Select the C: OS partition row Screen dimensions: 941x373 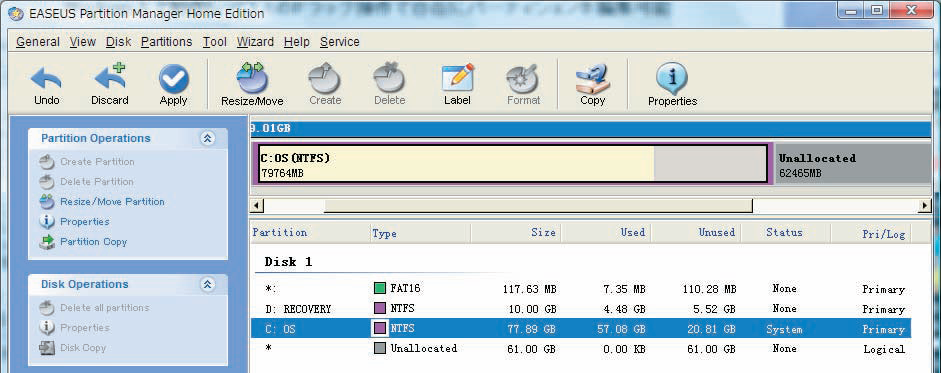580,329
